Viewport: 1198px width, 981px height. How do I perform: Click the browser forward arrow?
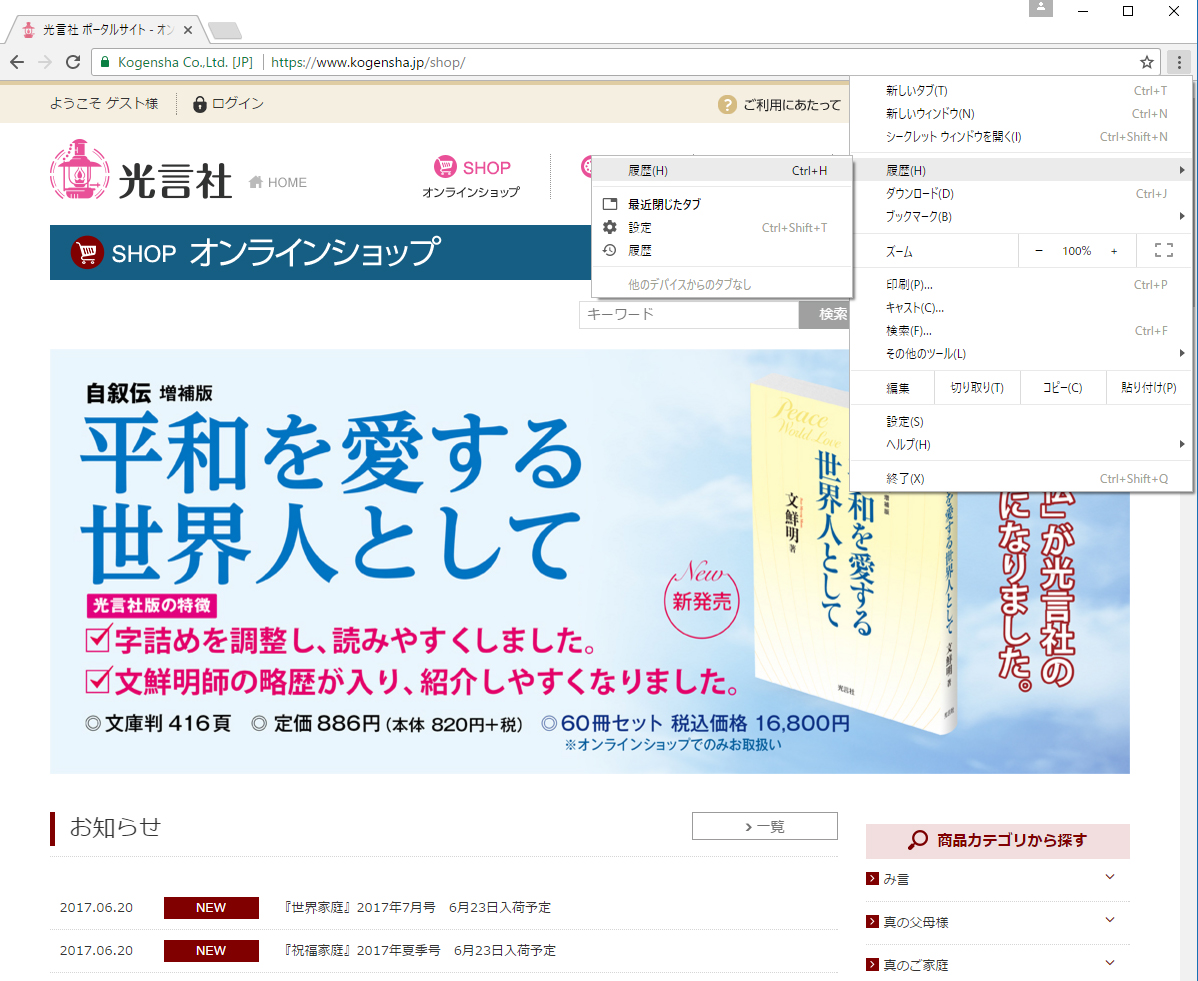45,62
